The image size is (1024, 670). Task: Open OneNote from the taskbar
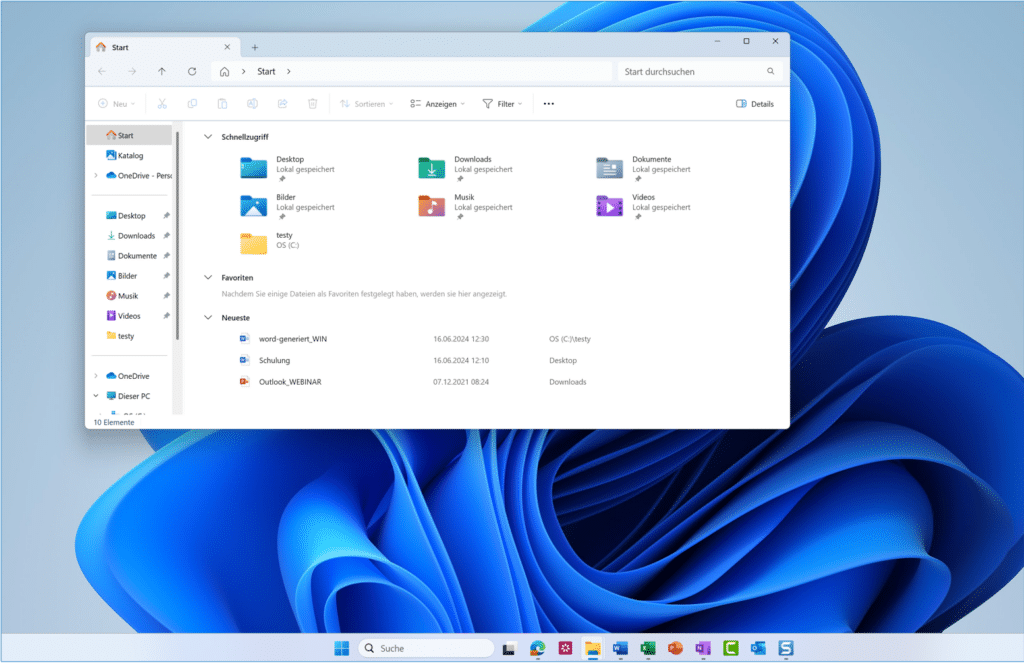click(703, 648)
